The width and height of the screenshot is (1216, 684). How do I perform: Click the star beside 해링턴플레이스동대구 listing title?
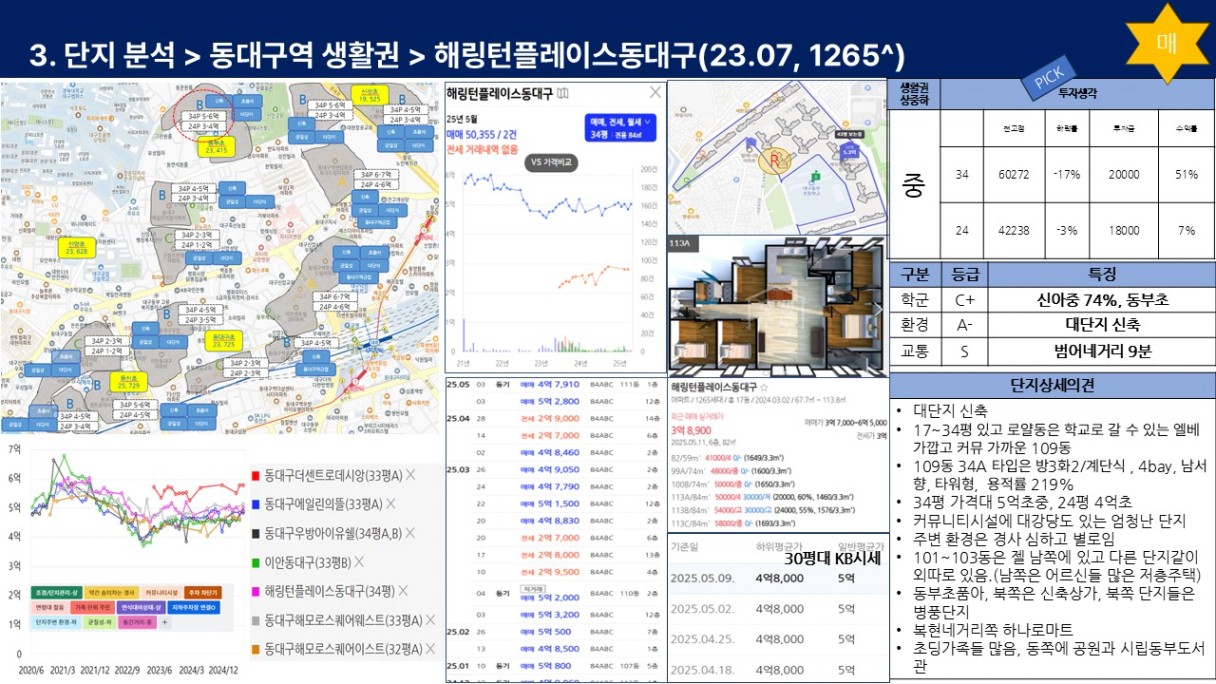coord(764,387)
